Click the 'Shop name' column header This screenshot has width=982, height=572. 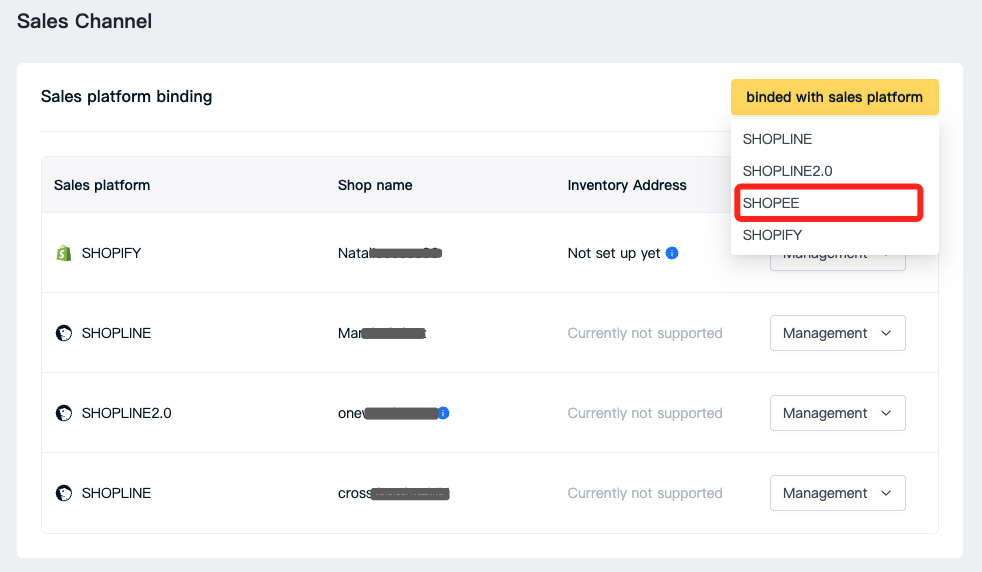375,185
